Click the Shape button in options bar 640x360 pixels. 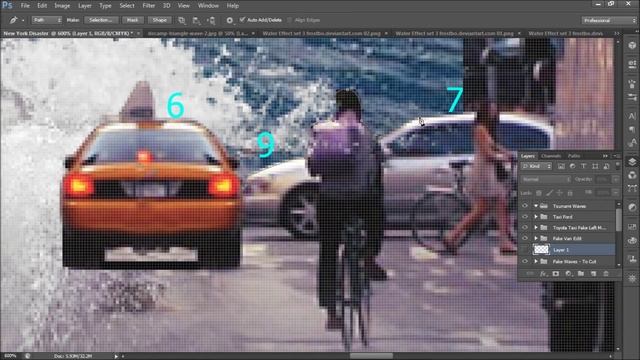[x=159, y=20]
